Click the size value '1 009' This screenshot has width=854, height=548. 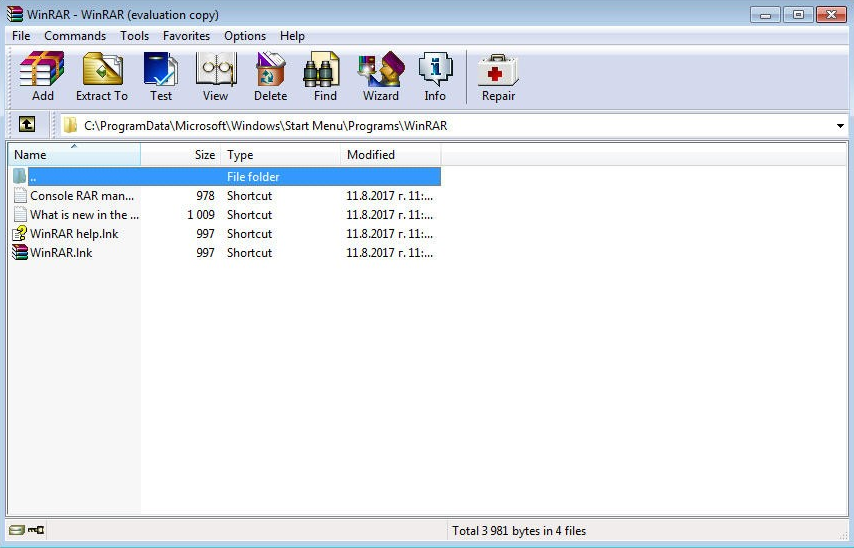tap(201, 215)
